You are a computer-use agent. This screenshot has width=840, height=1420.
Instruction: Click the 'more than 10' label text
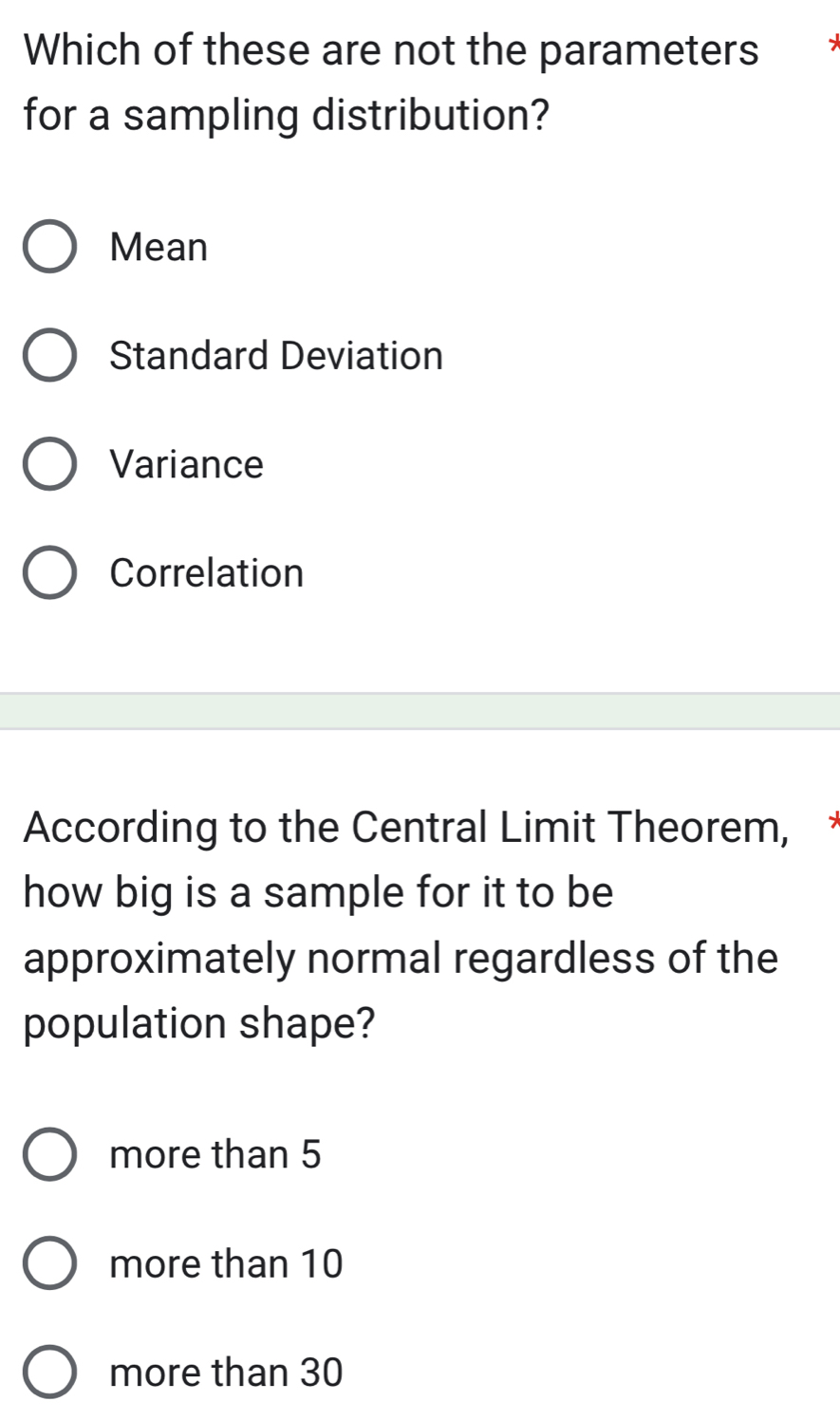tap(226, 1264)
